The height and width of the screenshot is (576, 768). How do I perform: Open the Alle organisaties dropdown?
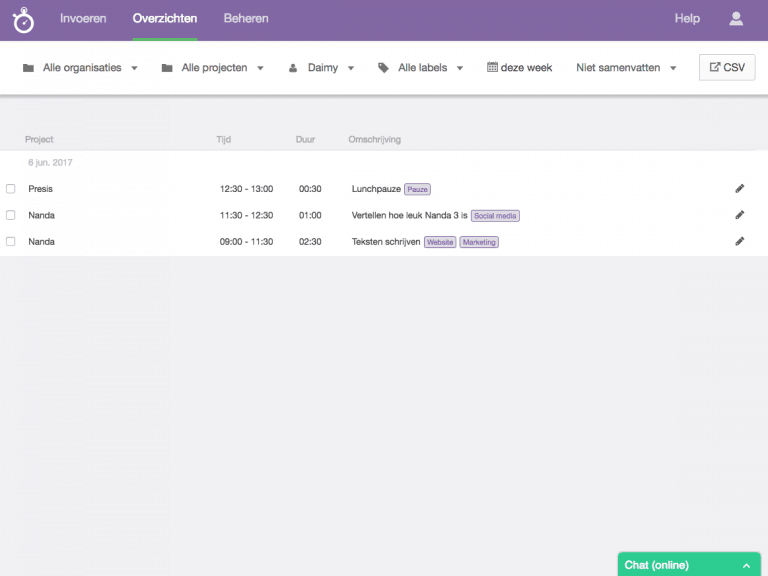80,68
